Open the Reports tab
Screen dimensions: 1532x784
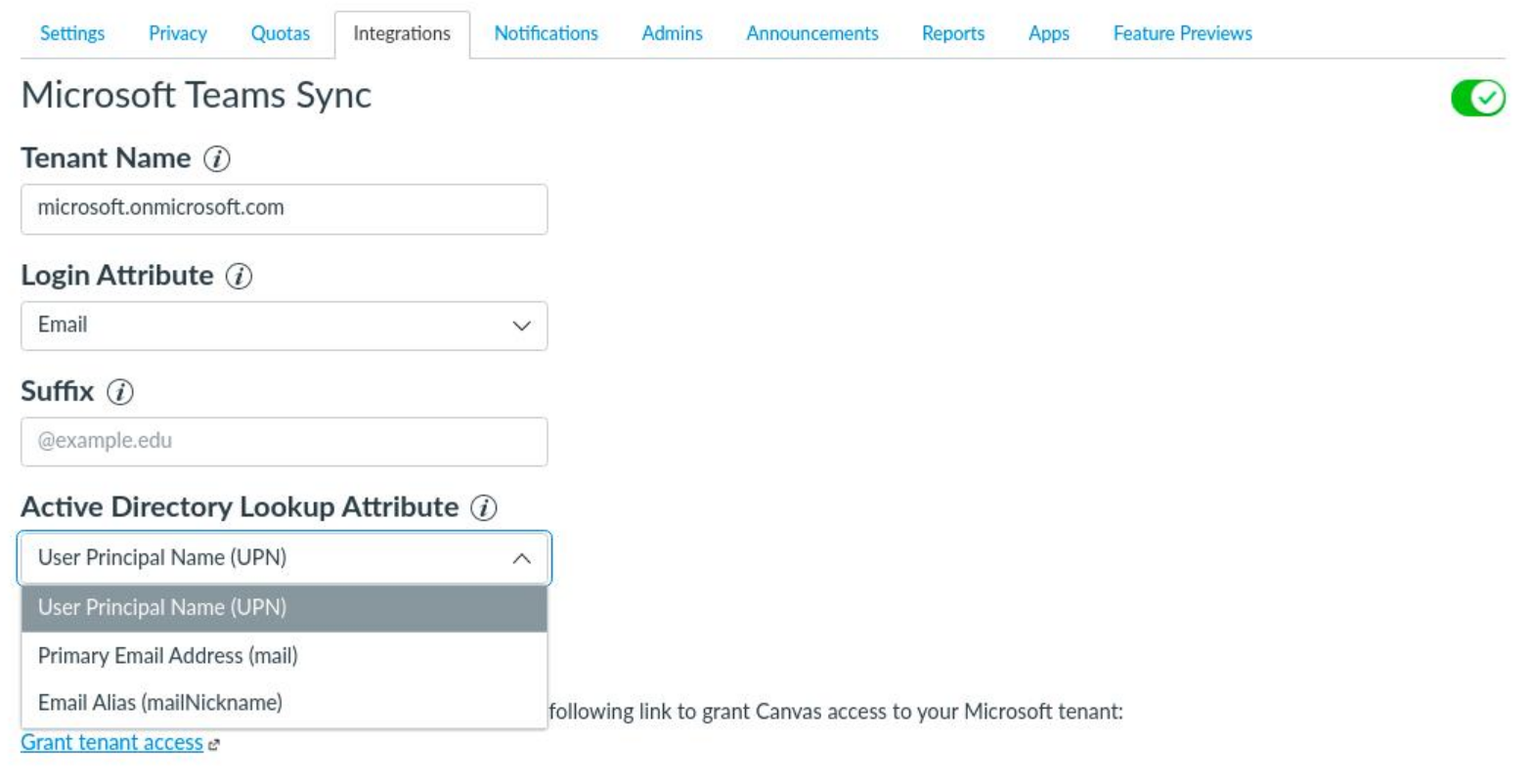(x=953, y=33)
